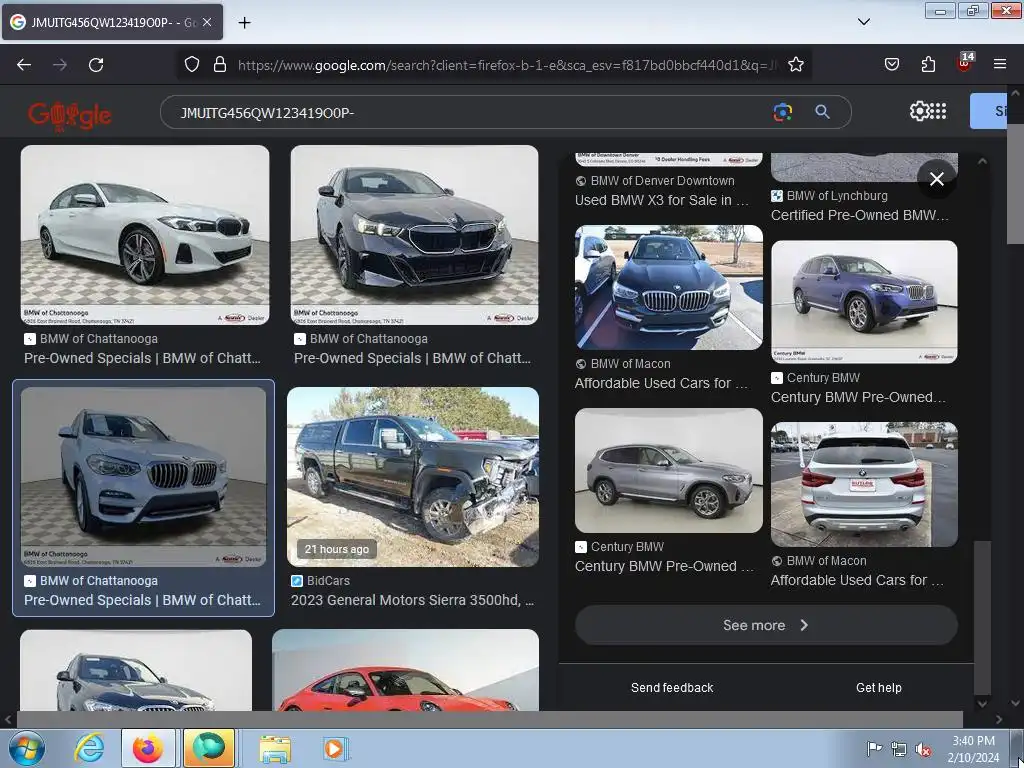Launch Internet Explorer from taskbar
1024x768 pixels.
(x=89, y=748)
